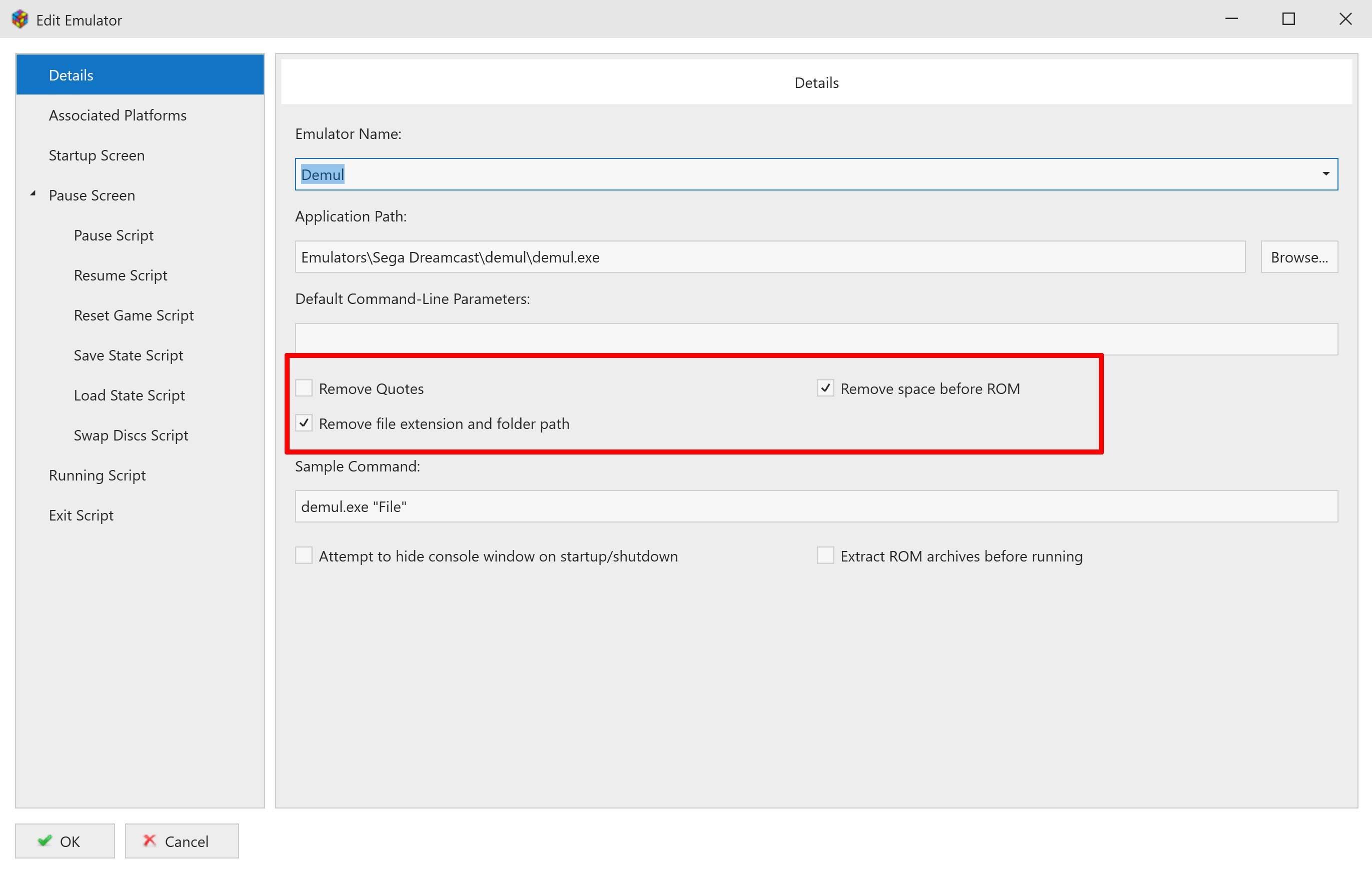1372x872 pixels.
Task: Select the Pause Screen section
Action: point(140,195)
